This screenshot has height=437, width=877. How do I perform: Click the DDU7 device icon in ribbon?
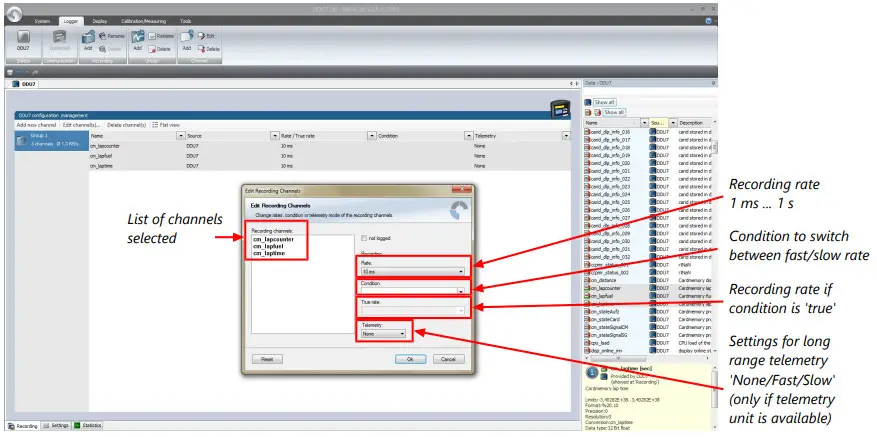coord(23,37)
